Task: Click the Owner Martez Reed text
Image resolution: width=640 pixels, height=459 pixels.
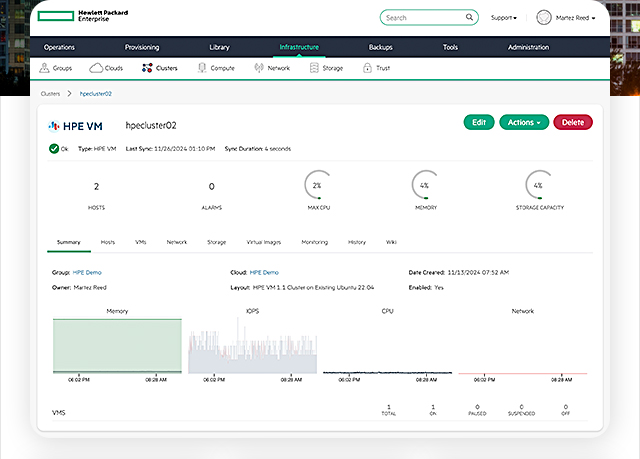Action: pyautogui.click(x=79, y=287)
